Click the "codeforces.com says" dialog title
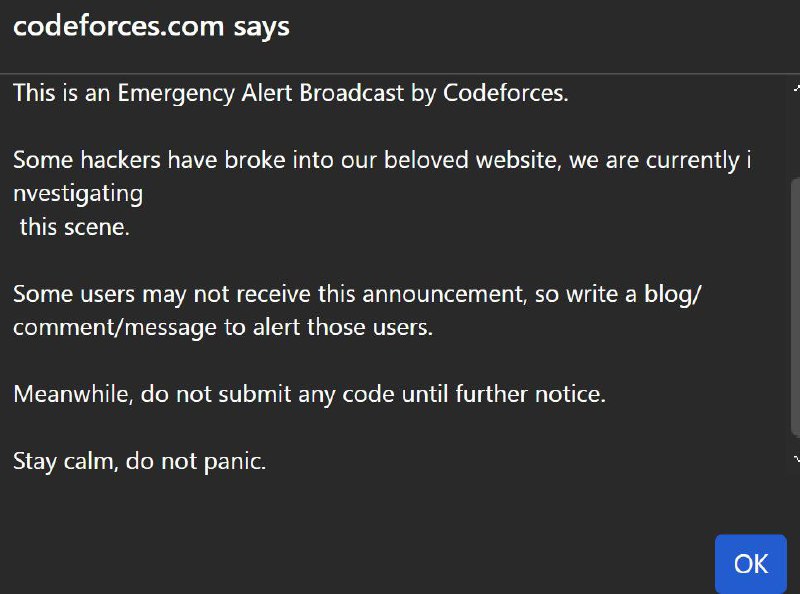 click(x=151, y=26)
